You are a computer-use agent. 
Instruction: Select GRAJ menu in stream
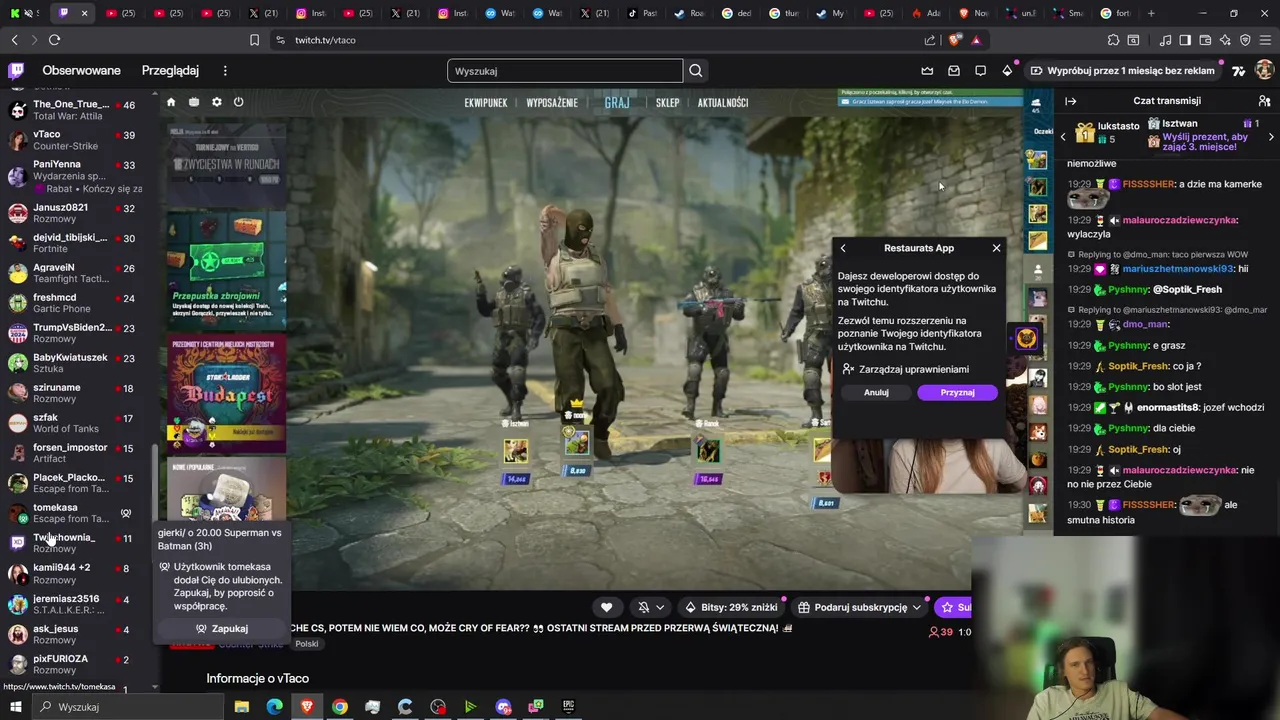tap(617, 103)
